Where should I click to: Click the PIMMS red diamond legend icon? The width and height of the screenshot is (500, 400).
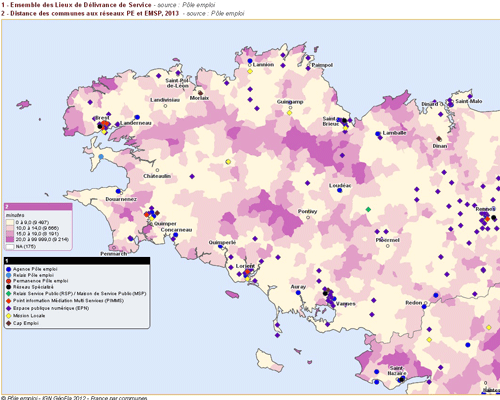(9, 301)
